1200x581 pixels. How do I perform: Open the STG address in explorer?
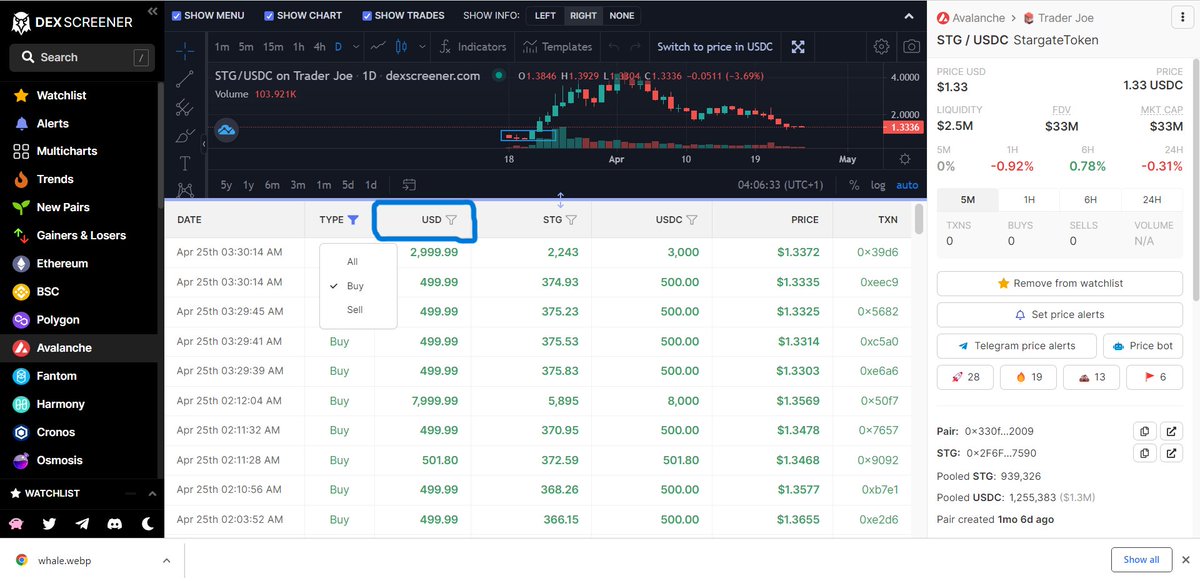(1172, 453)
